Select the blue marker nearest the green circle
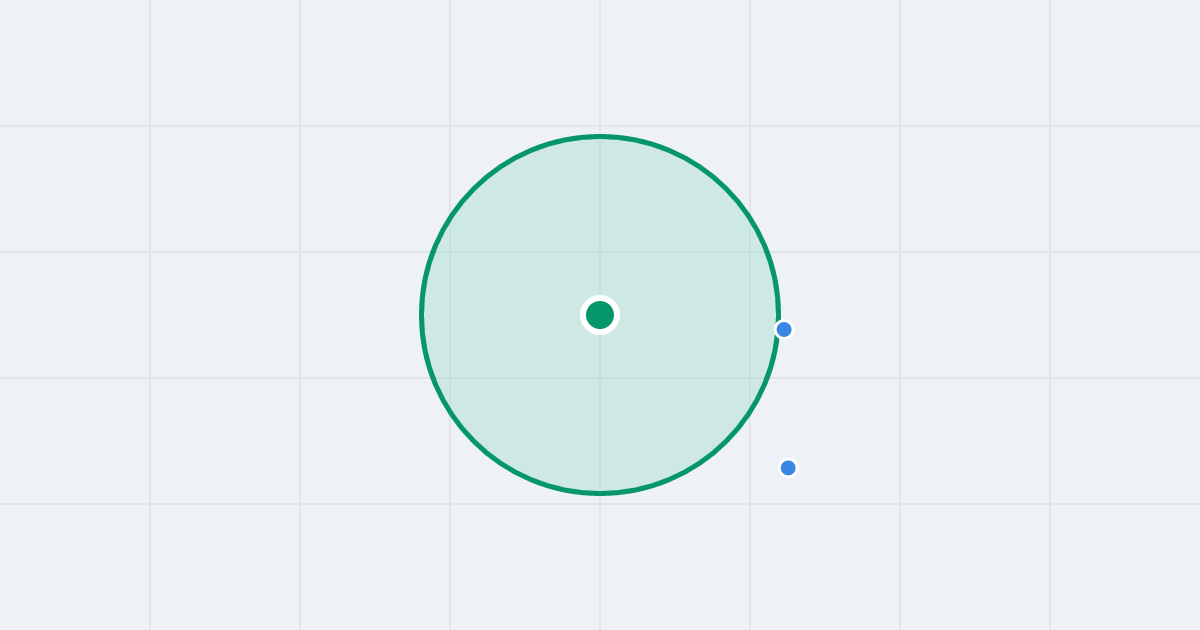Viewport: 1200px width, 630px height. (784, 329)
